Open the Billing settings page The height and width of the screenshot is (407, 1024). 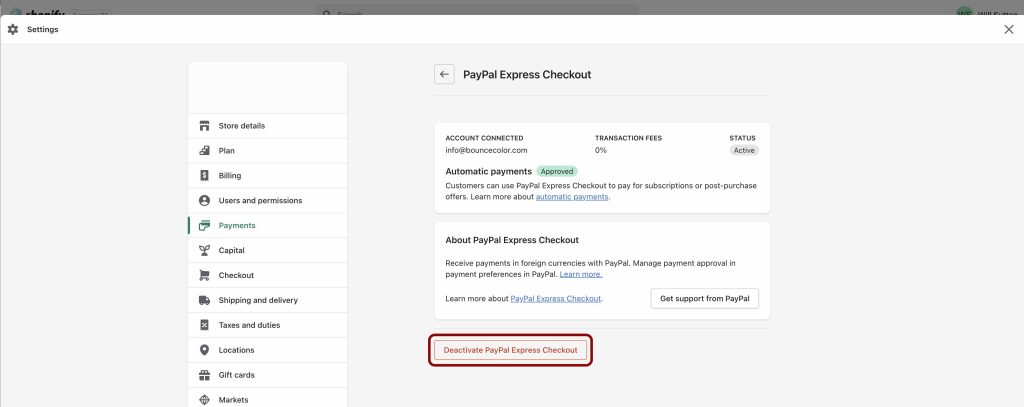(x=268, y=176)
